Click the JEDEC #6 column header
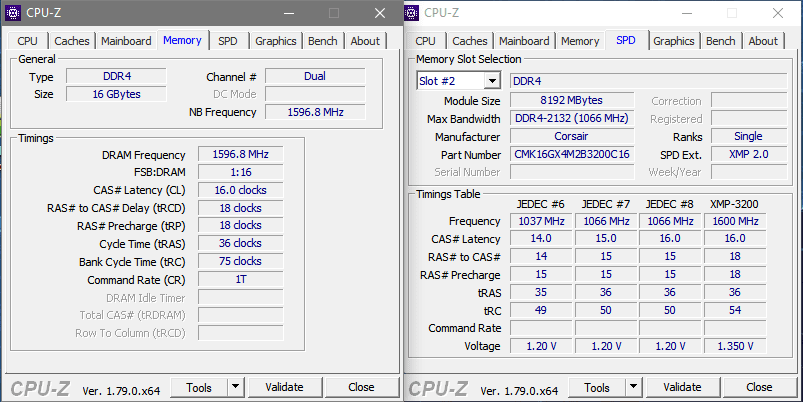 [x=540, y=204]
